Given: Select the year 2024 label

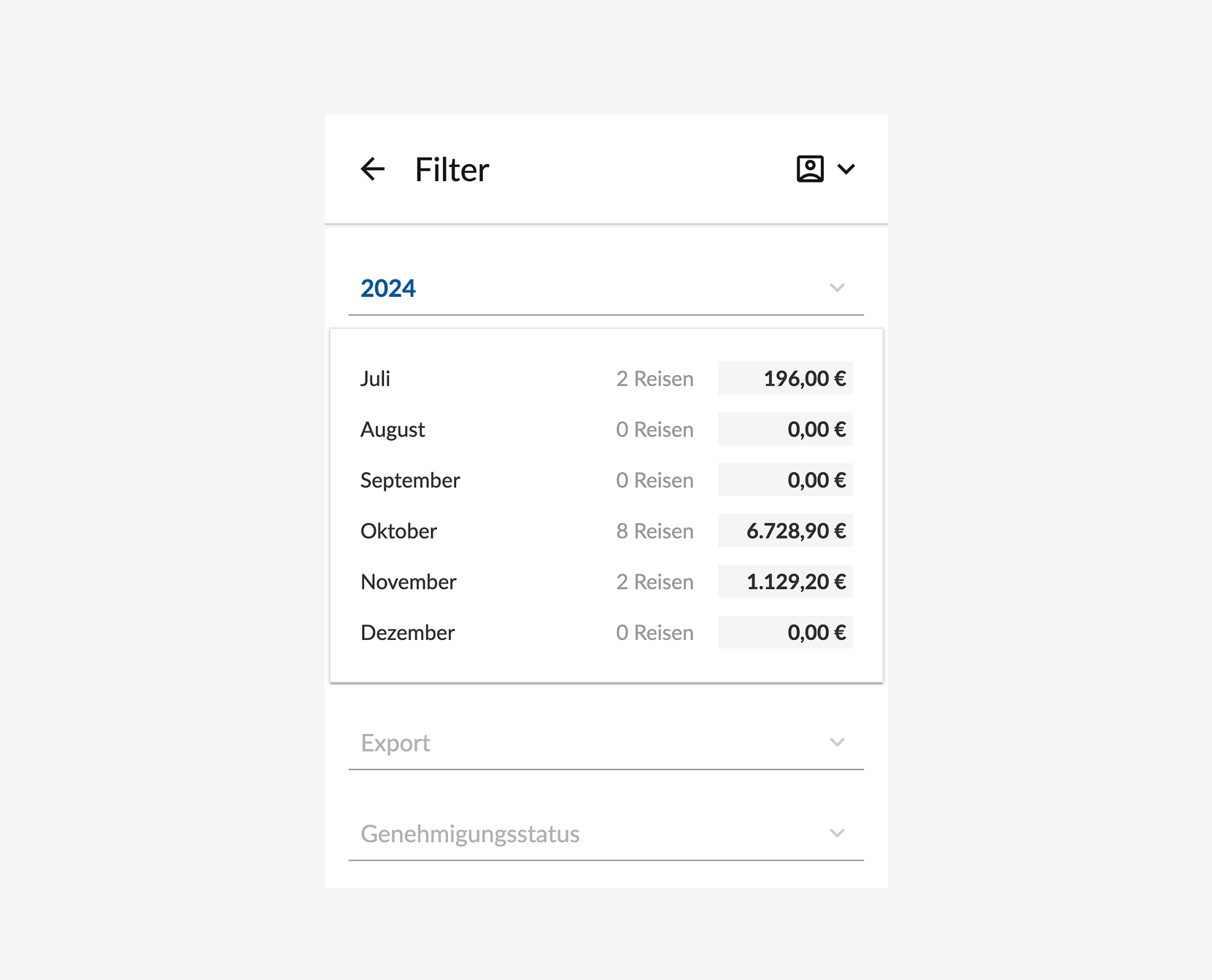Looking at the screenshot, I should point(387,288).
